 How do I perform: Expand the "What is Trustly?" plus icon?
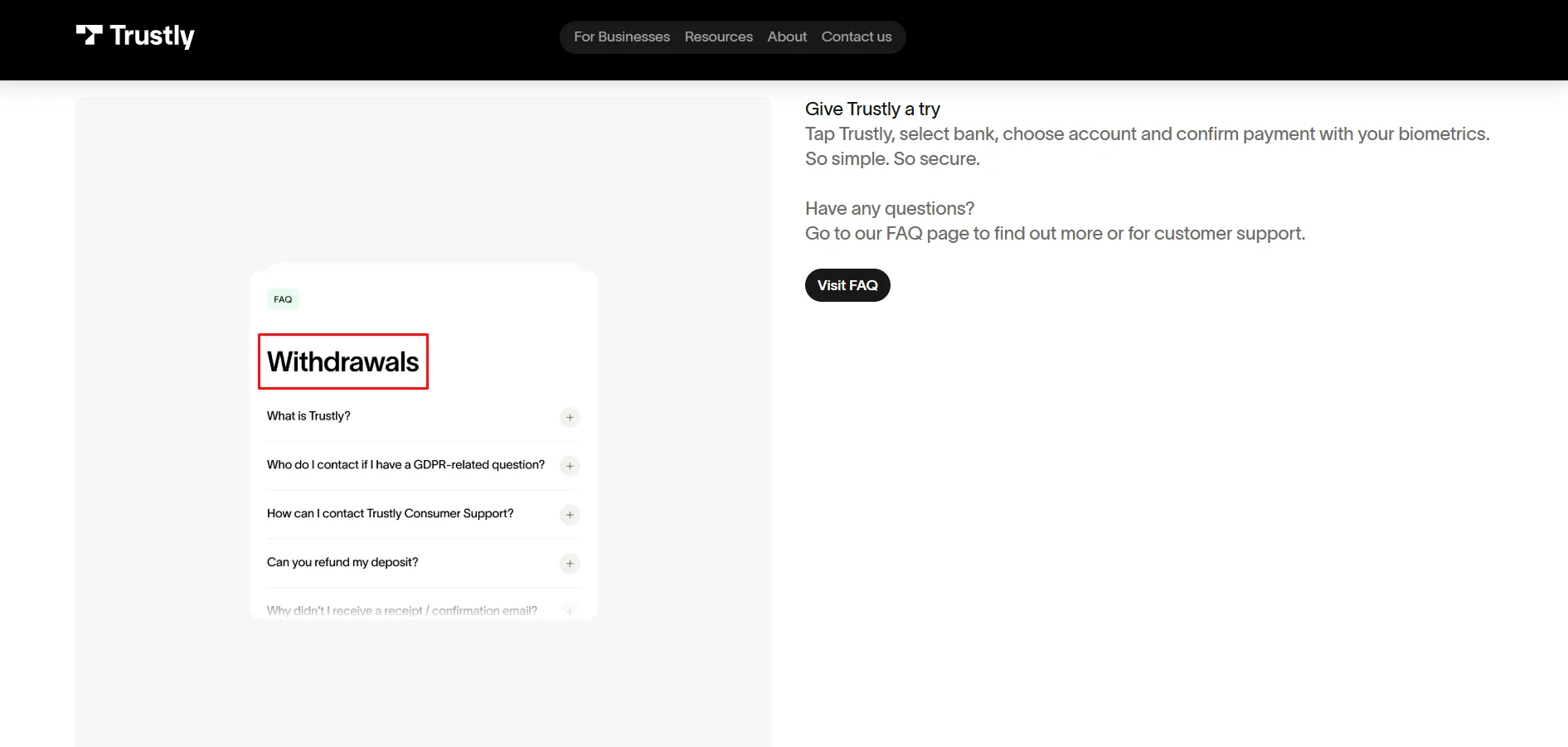570,417
